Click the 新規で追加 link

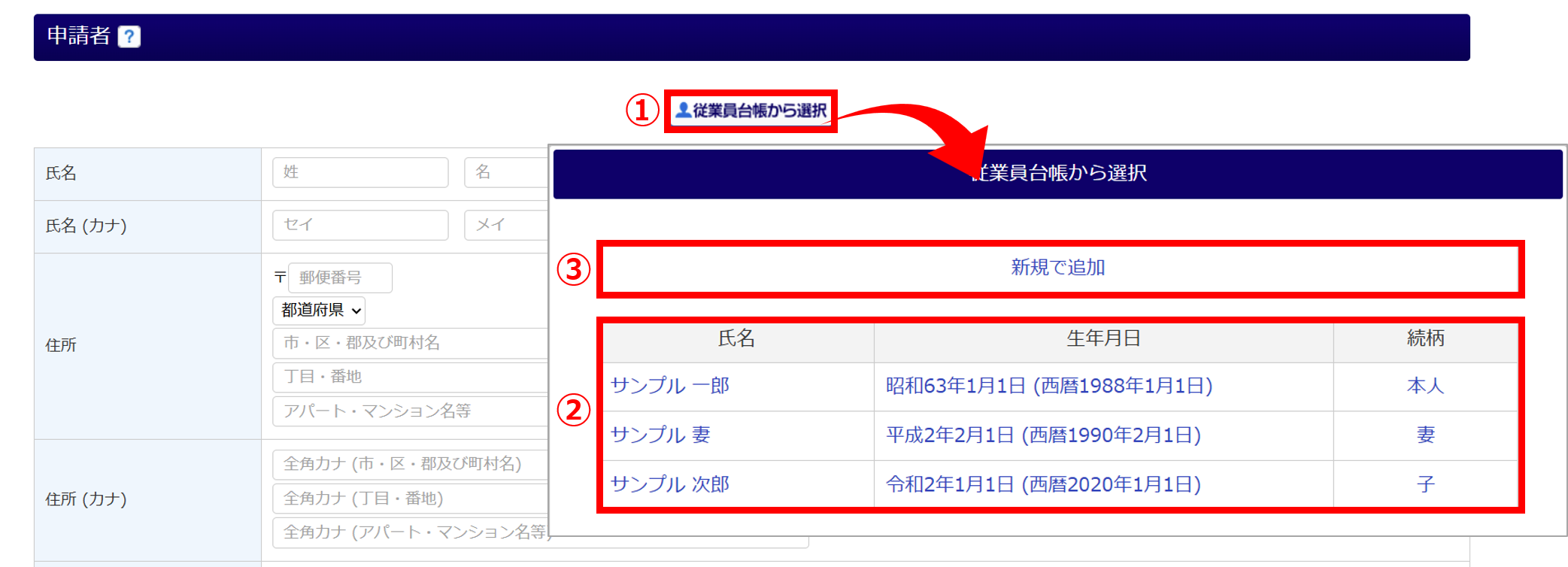point(1057,268)
